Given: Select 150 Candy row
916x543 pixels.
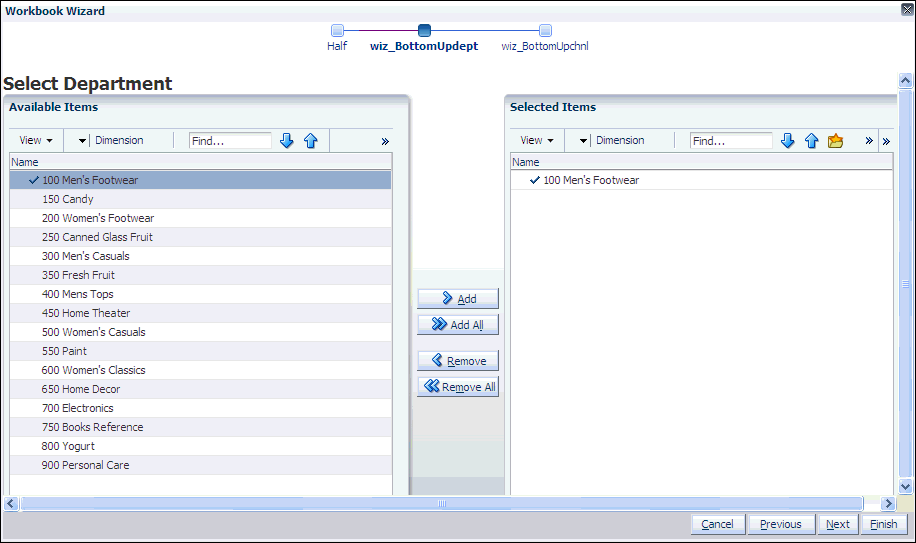Looking at the screenshot, I should pyautogui.click(x=200, y=199).
